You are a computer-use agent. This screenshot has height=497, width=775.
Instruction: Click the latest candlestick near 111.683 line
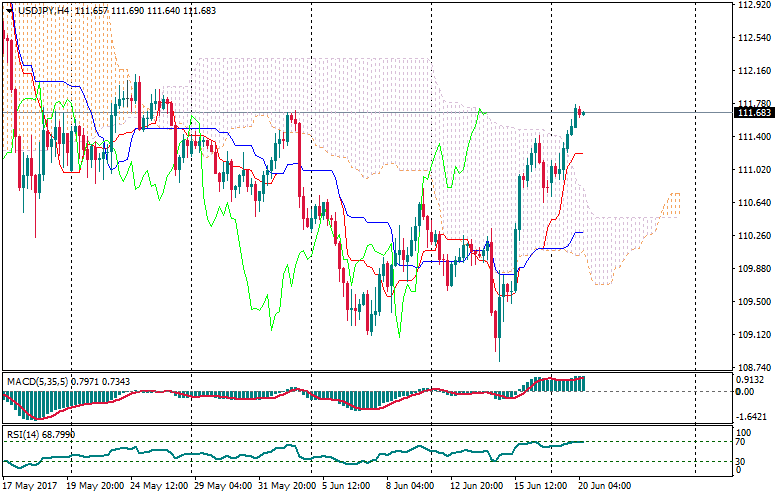(x=582, y=112)
